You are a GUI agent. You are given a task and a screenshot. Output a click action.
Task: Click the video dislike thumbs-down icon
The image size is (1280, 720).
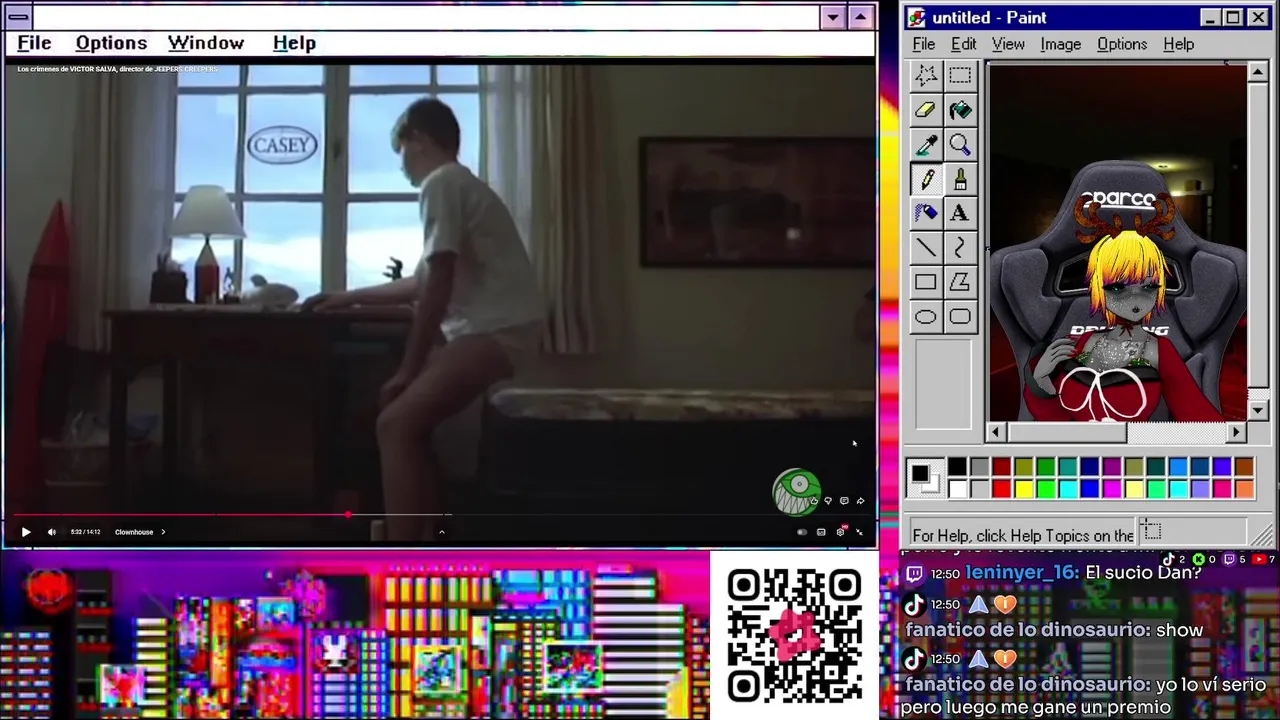click(828, 500)
